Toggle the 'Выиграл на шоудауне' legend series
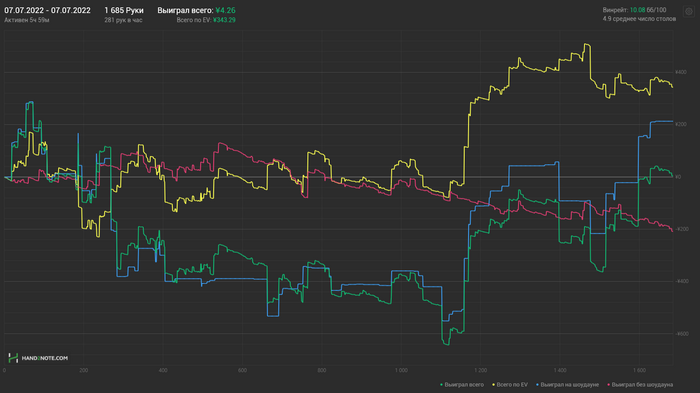The image size is (700, 393). [x=567, y=385]
